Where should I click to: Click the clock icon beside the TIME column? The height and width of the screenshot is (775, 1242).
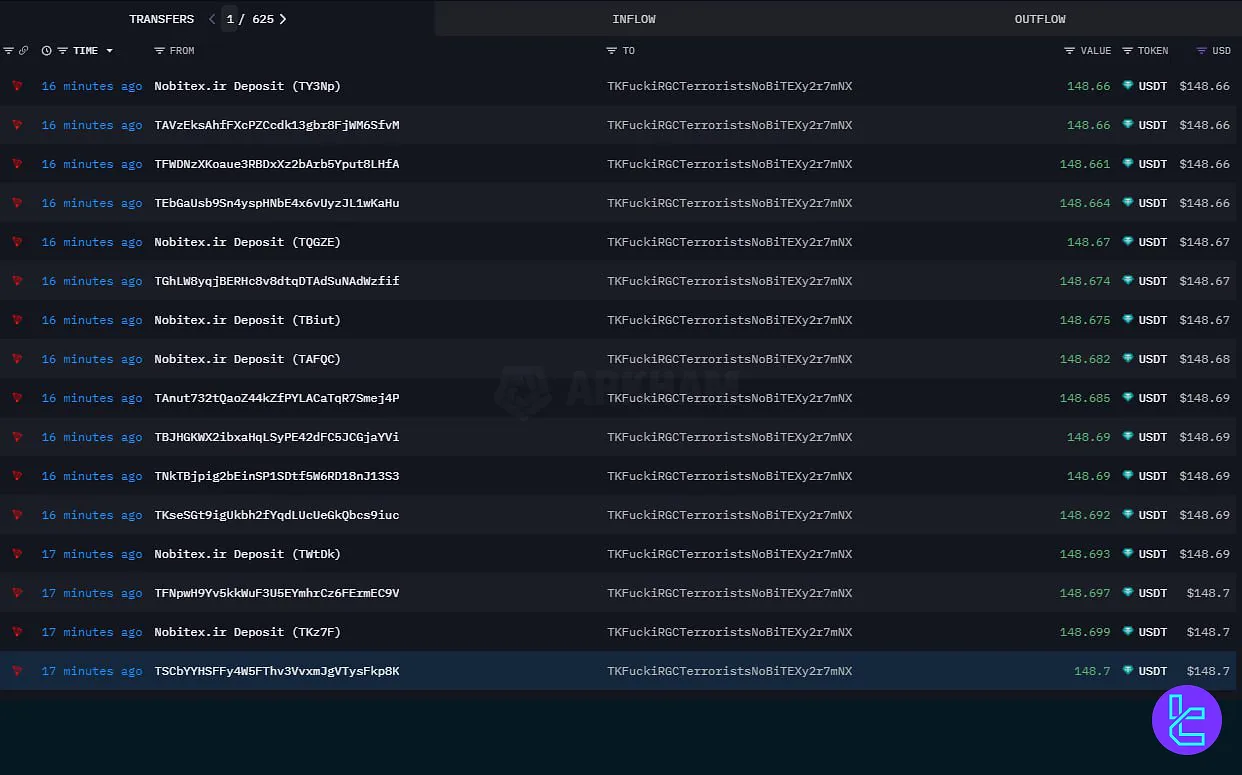[46, 51]
